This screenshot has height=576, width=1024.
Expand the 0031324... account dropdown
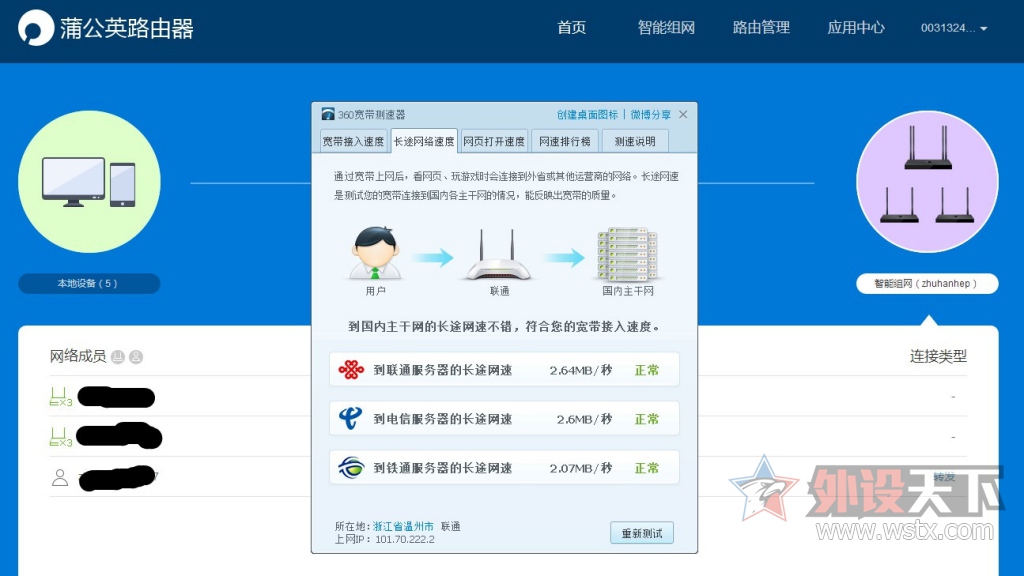[953, 28]
